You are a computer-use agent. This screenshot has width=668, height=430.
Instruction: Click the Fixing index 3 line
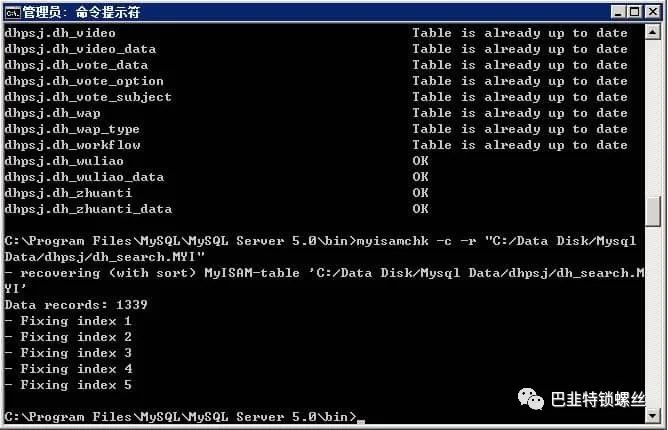[x=68, y=353]
